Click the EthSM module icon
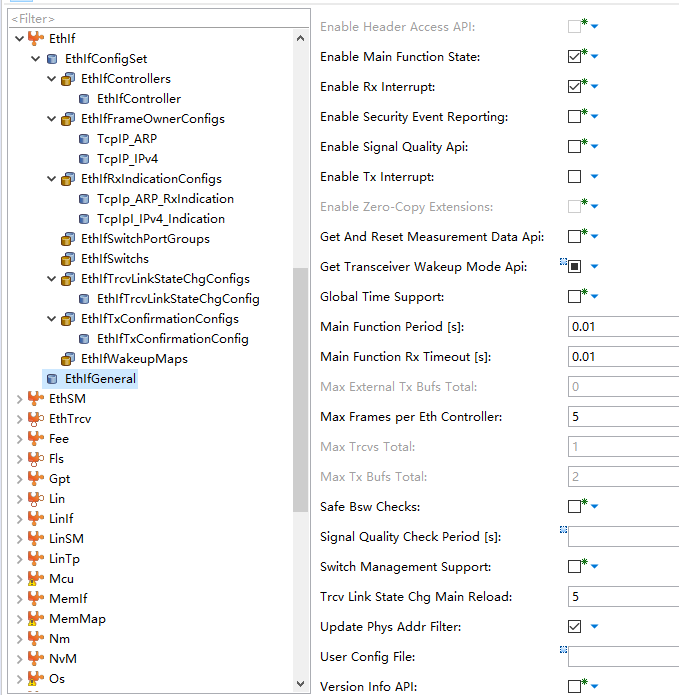 [x=36, y=398]
